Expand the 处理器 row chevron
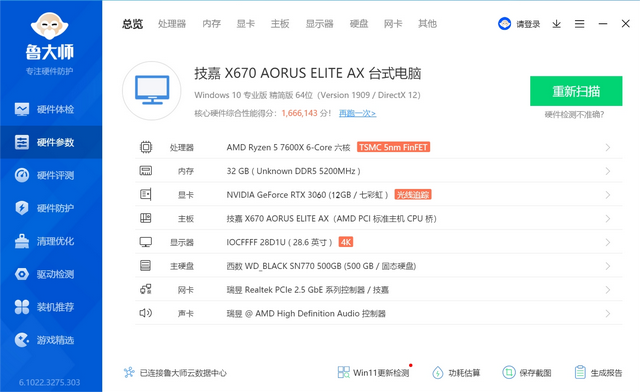Screen dimensions: 640x392 tap(608, 147)
